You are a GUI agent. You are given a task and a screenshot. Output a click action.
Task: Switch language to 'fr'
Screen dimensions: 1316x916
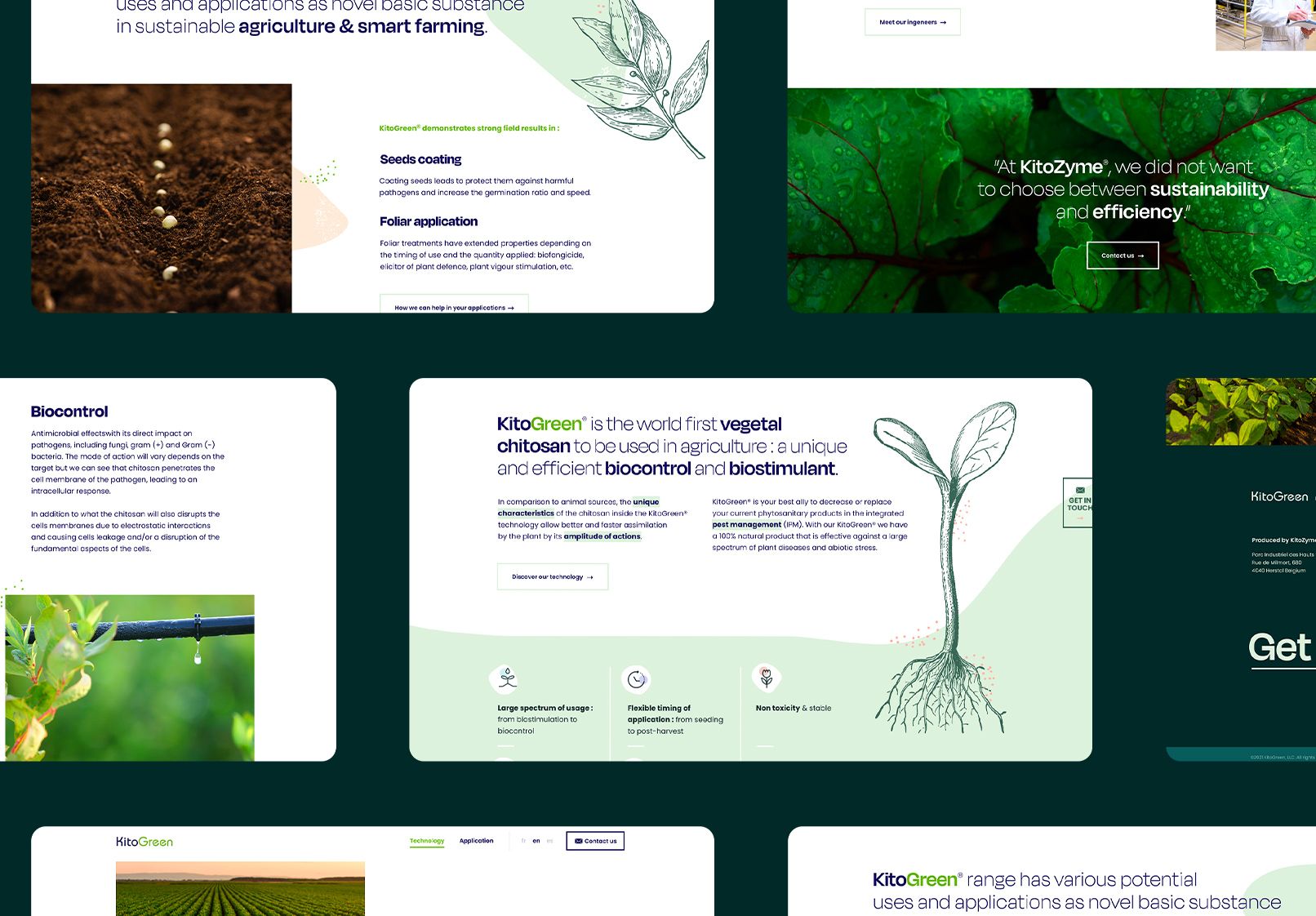pyautogui.click(x=523, y=841)
